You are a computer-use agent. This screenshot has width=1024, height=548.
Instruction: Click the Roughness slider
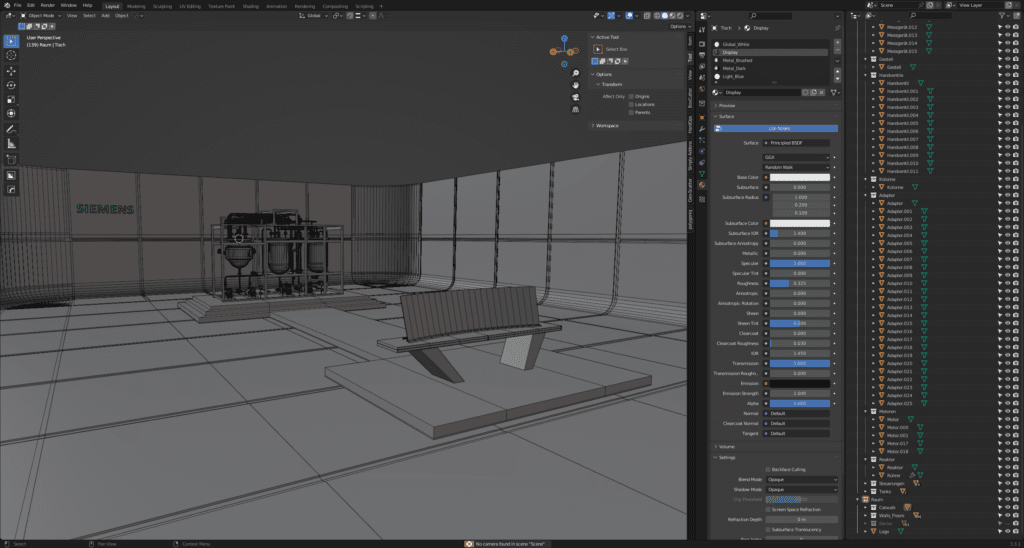[800, 283]
